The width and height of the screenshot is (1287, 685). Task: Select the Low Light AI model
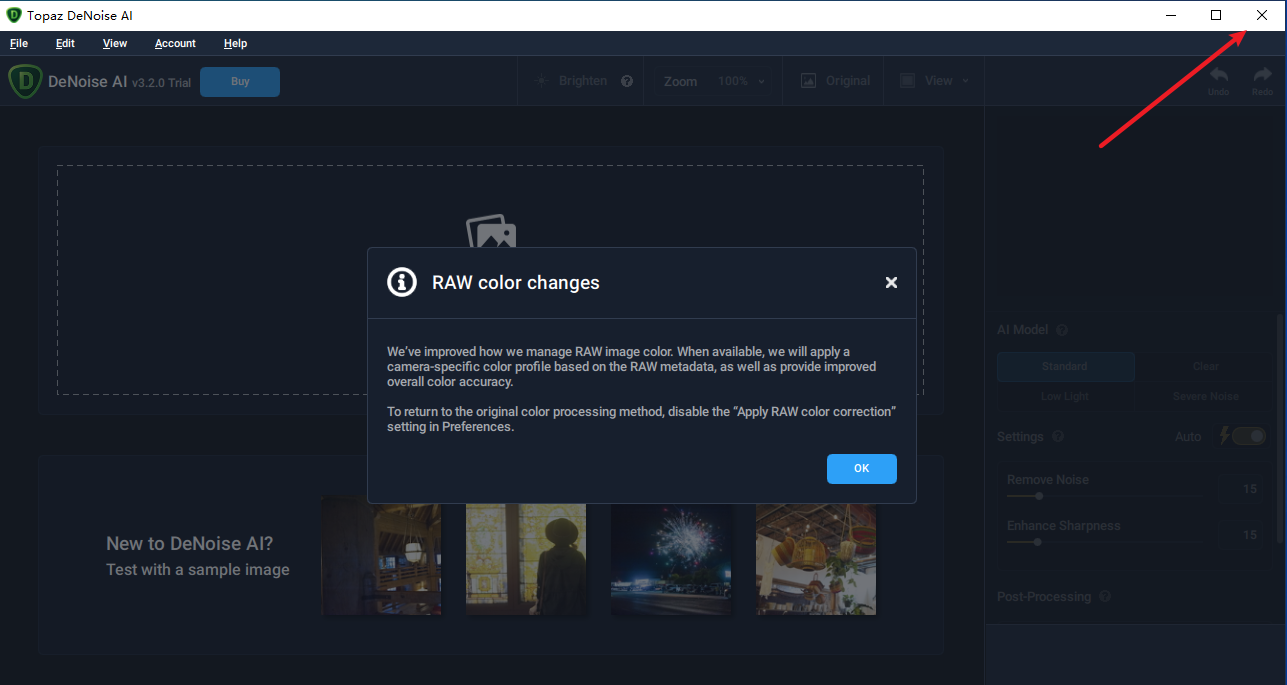1065,396
